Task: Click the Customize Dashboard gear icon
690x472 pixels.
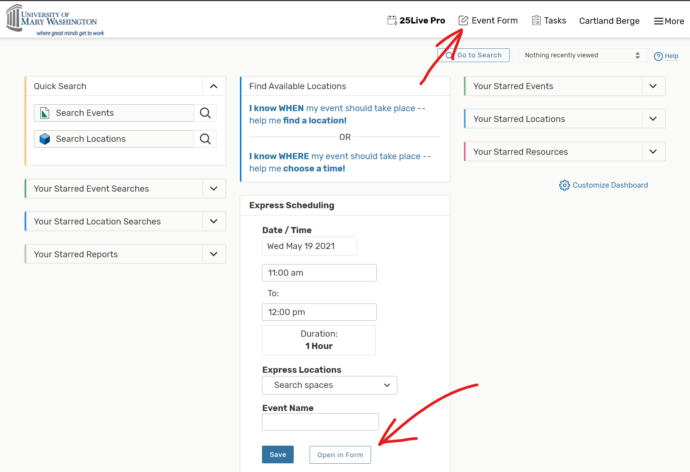Action: 564,185
